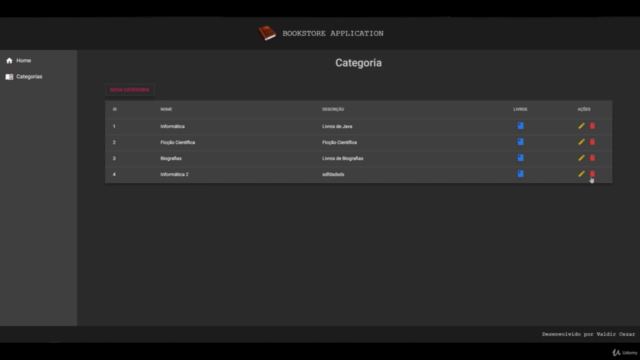
Task: Click the Ficção Científica description cell
Action: click(x=339, y=142)
